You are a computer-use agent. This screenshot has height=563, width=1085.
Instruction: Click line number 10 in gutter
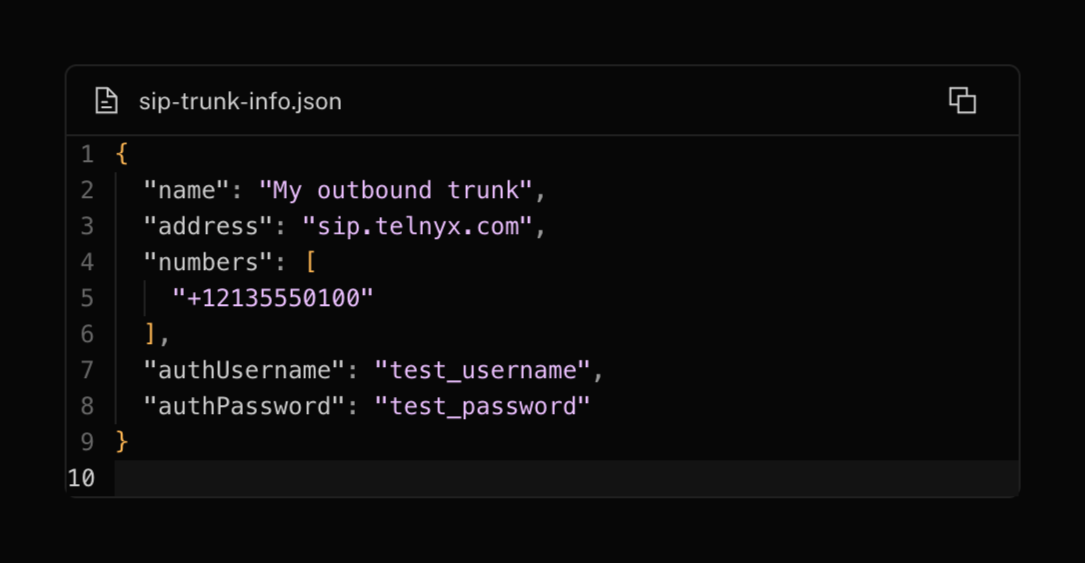[x=81, y=478]
